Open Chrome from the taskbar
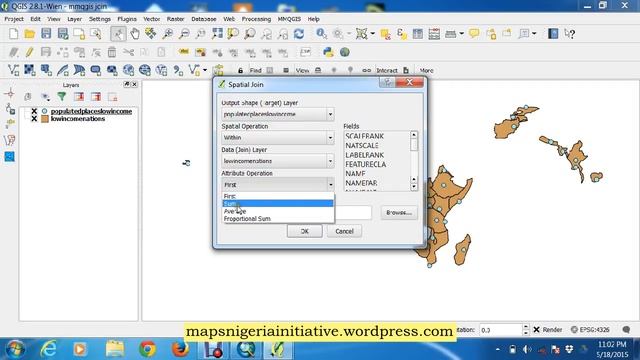 [x=147, y=349]
